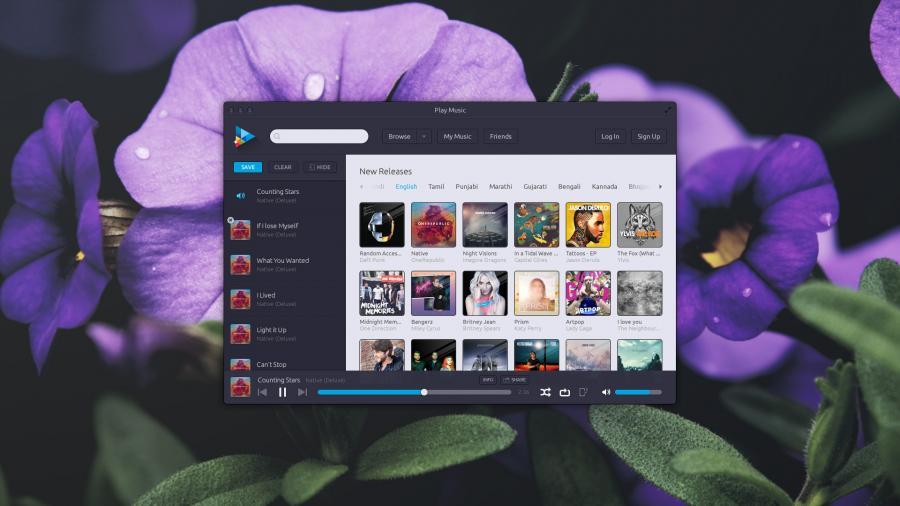Screen dimensions: 900x506
Task: Click the Play Music logo icon
Action: [x=244, y=136]
